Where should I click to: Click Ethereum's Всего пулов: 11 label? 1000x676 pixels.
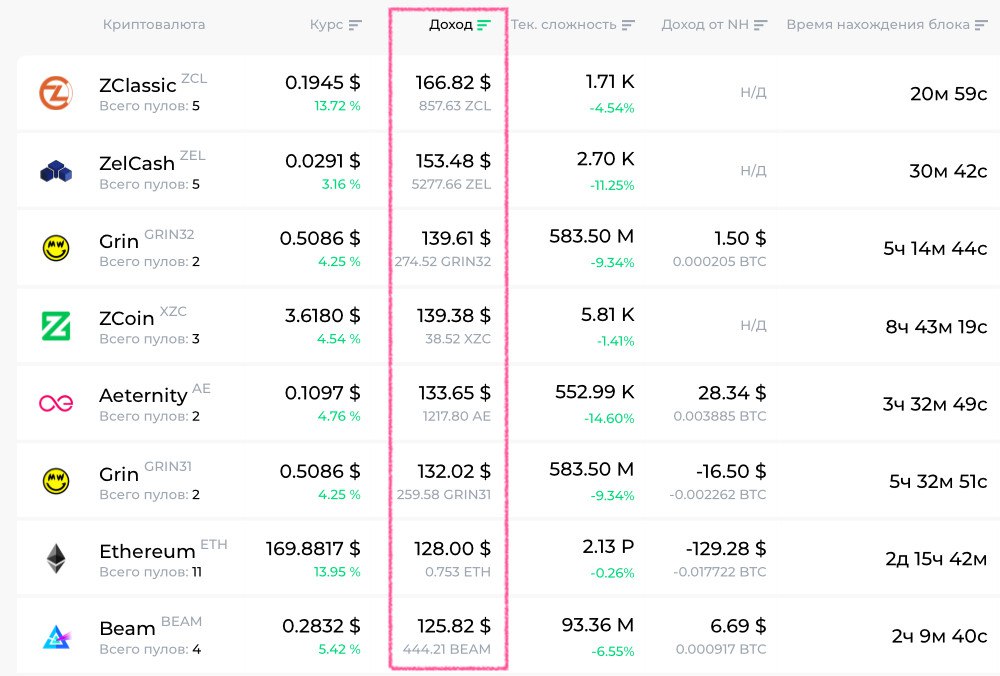click(151, 572)
